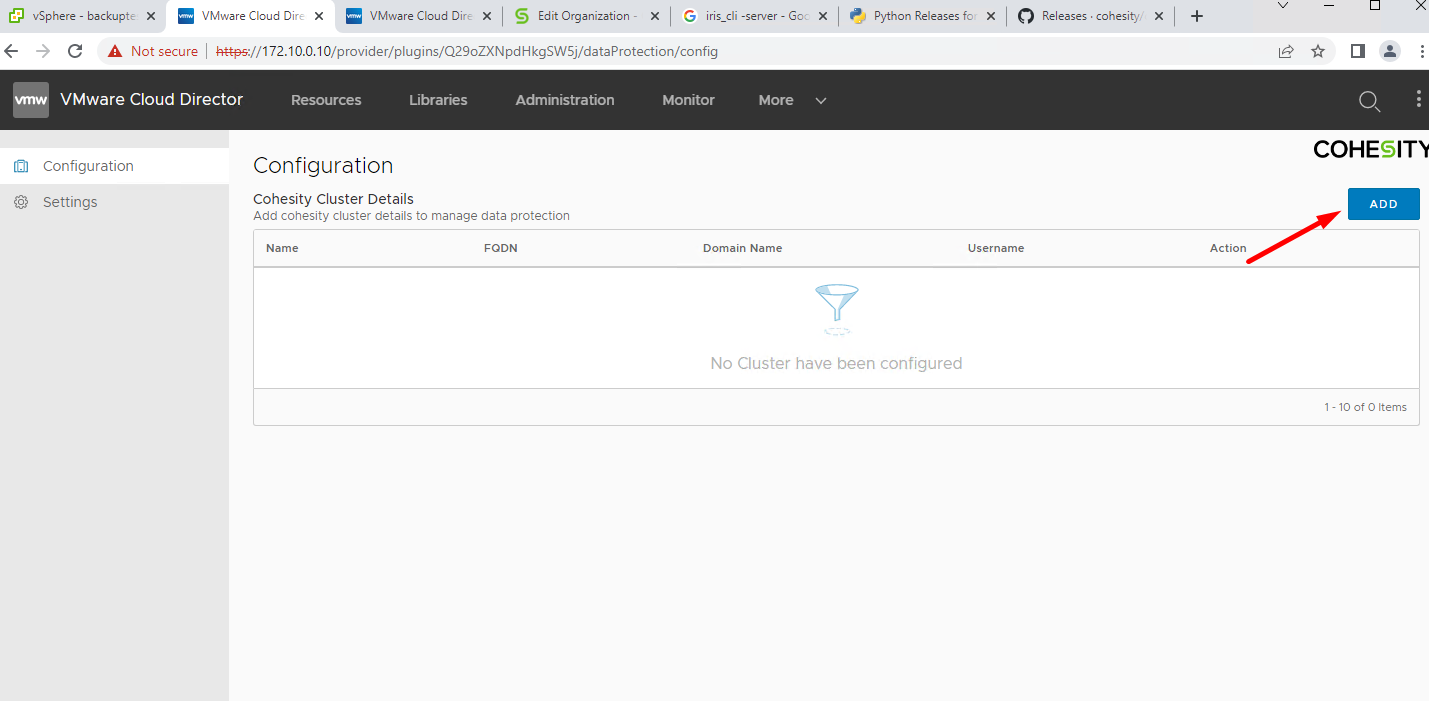Click the Cohesity logo
Image resolution: width=1429 pixels, height=701 pixels.
pos(1371,150)
